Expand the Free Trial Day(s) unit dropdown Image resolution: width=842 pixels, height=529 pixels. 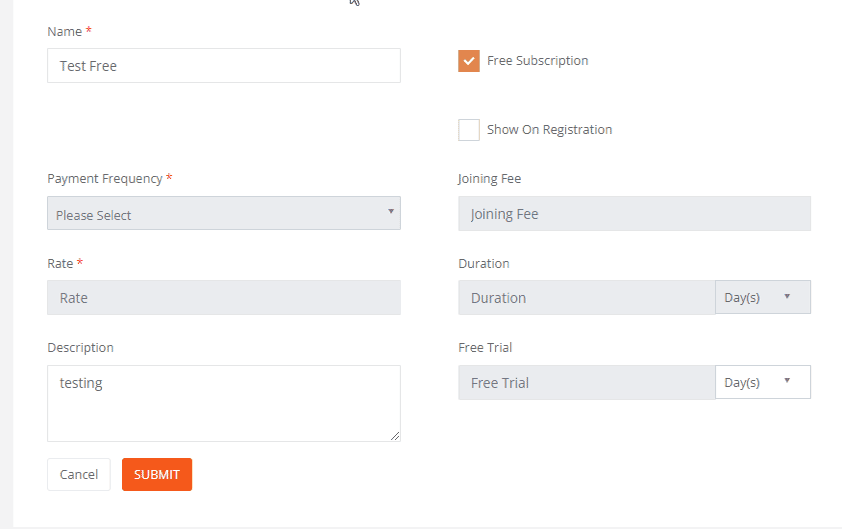coord(762,382)
